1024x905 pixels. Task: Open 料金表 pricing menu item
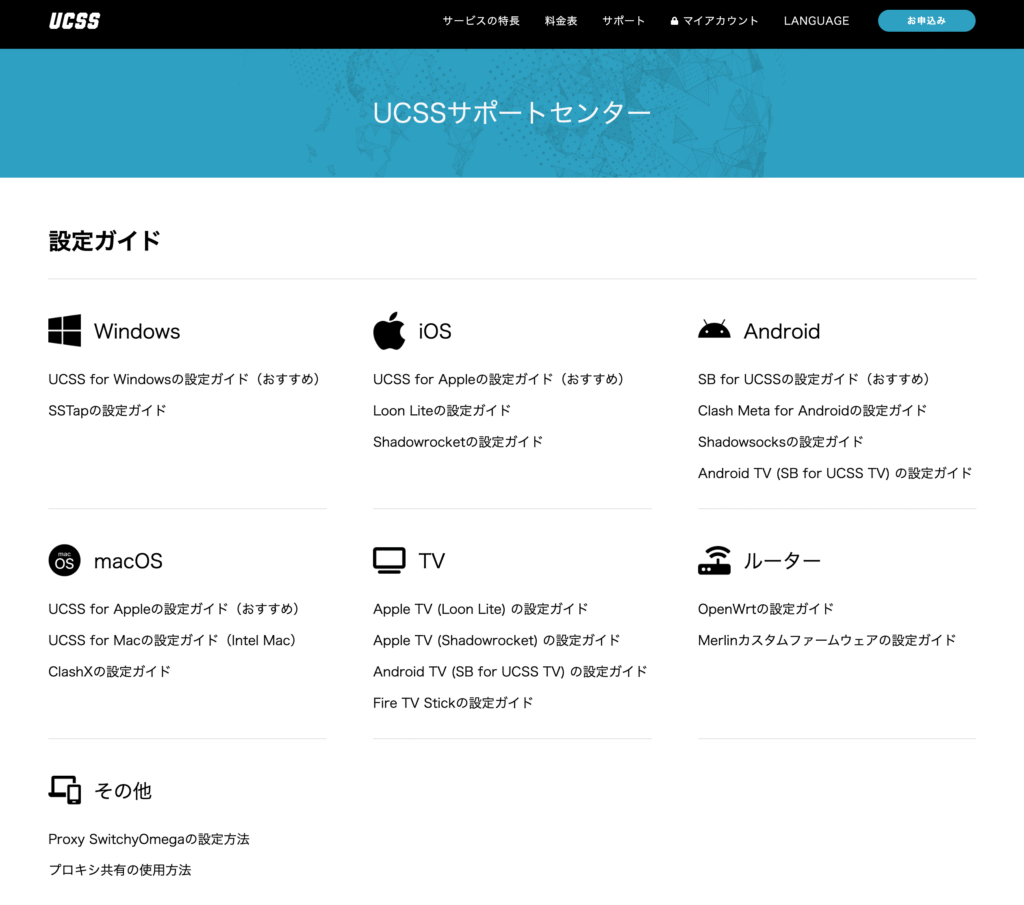pyautogui.click(x=561, y=21)
